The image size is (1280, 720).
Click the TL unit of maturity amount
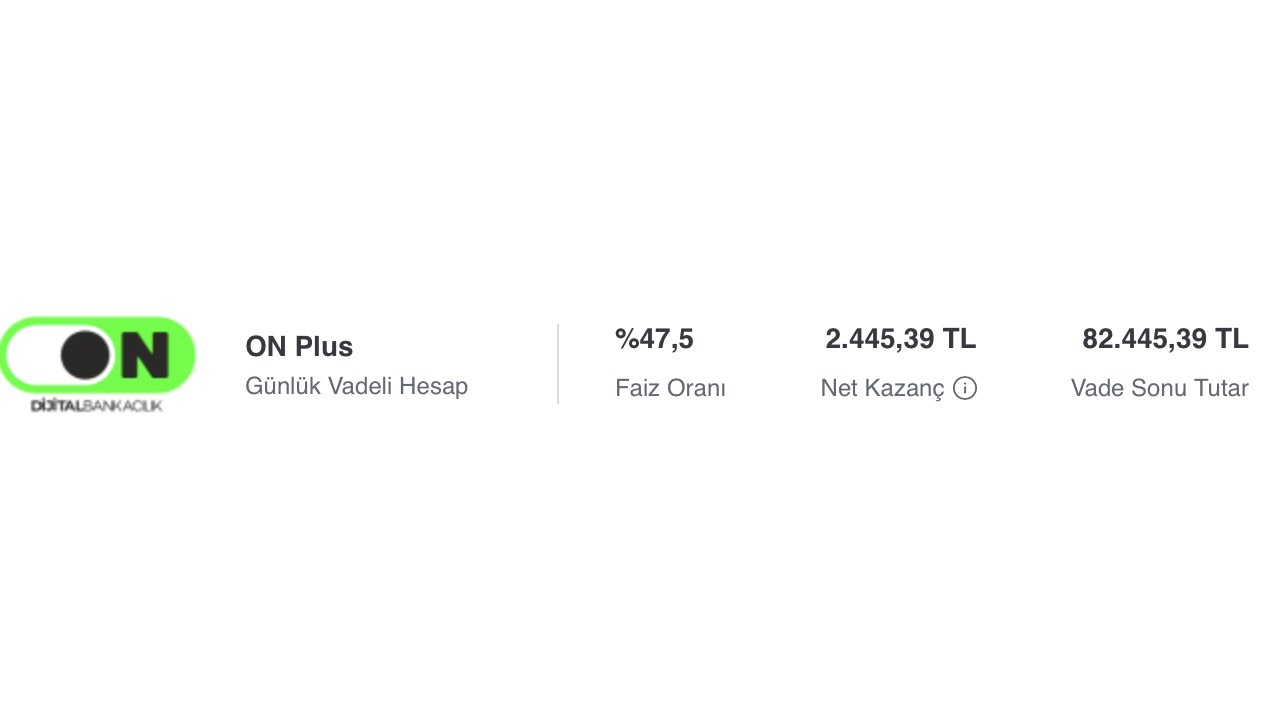coord(1231,339)
